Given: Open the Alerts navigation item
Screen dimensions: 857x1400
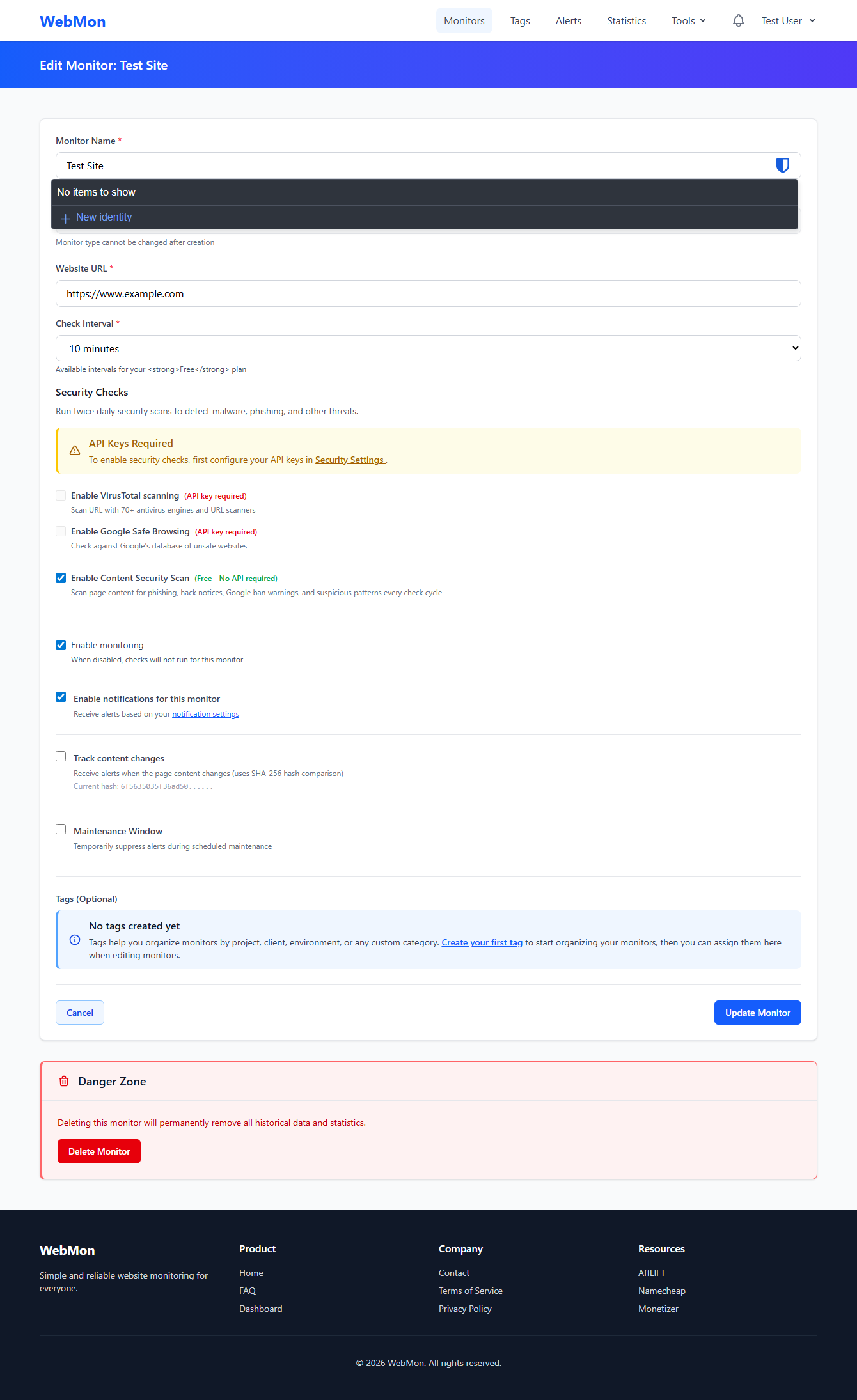Looking at the screenshot, I should pos(568,21).
